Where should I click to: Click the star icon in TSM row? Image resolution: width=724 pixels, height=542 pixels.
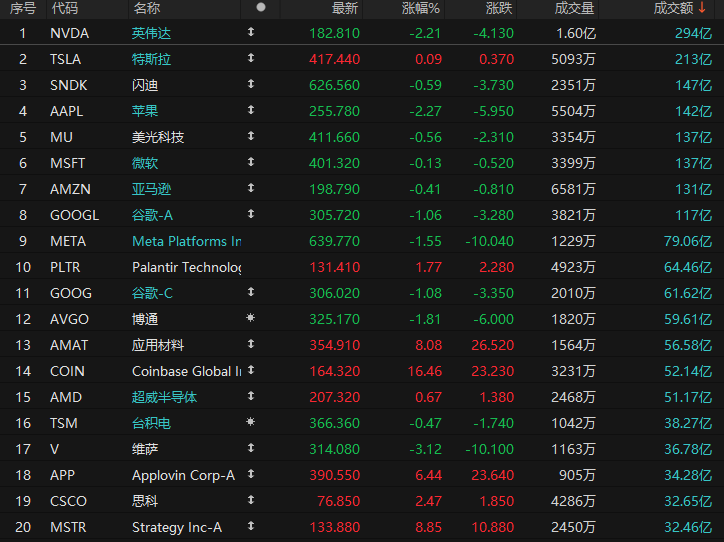(251, 422)
